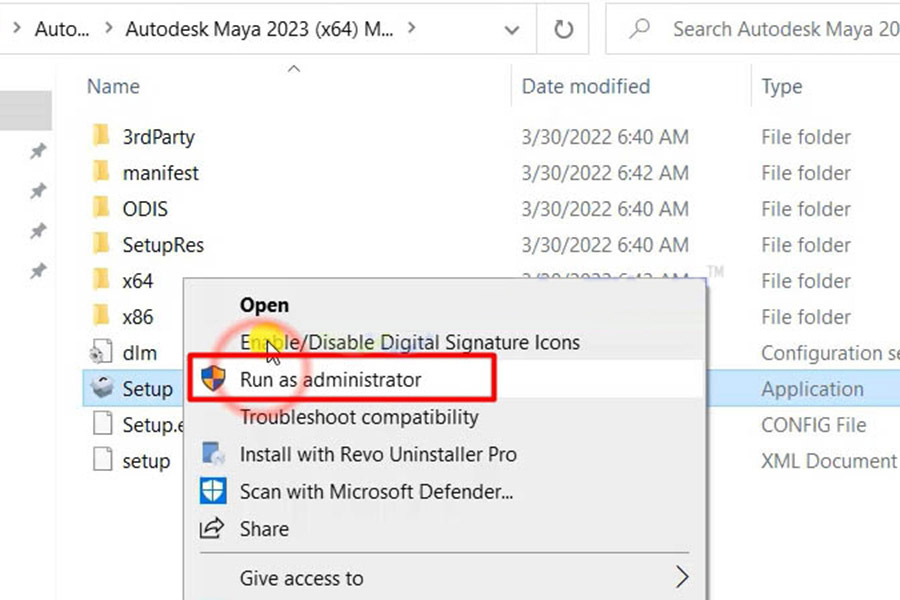Sort by the Name column header
900x600 pixels.
point(113,87)
